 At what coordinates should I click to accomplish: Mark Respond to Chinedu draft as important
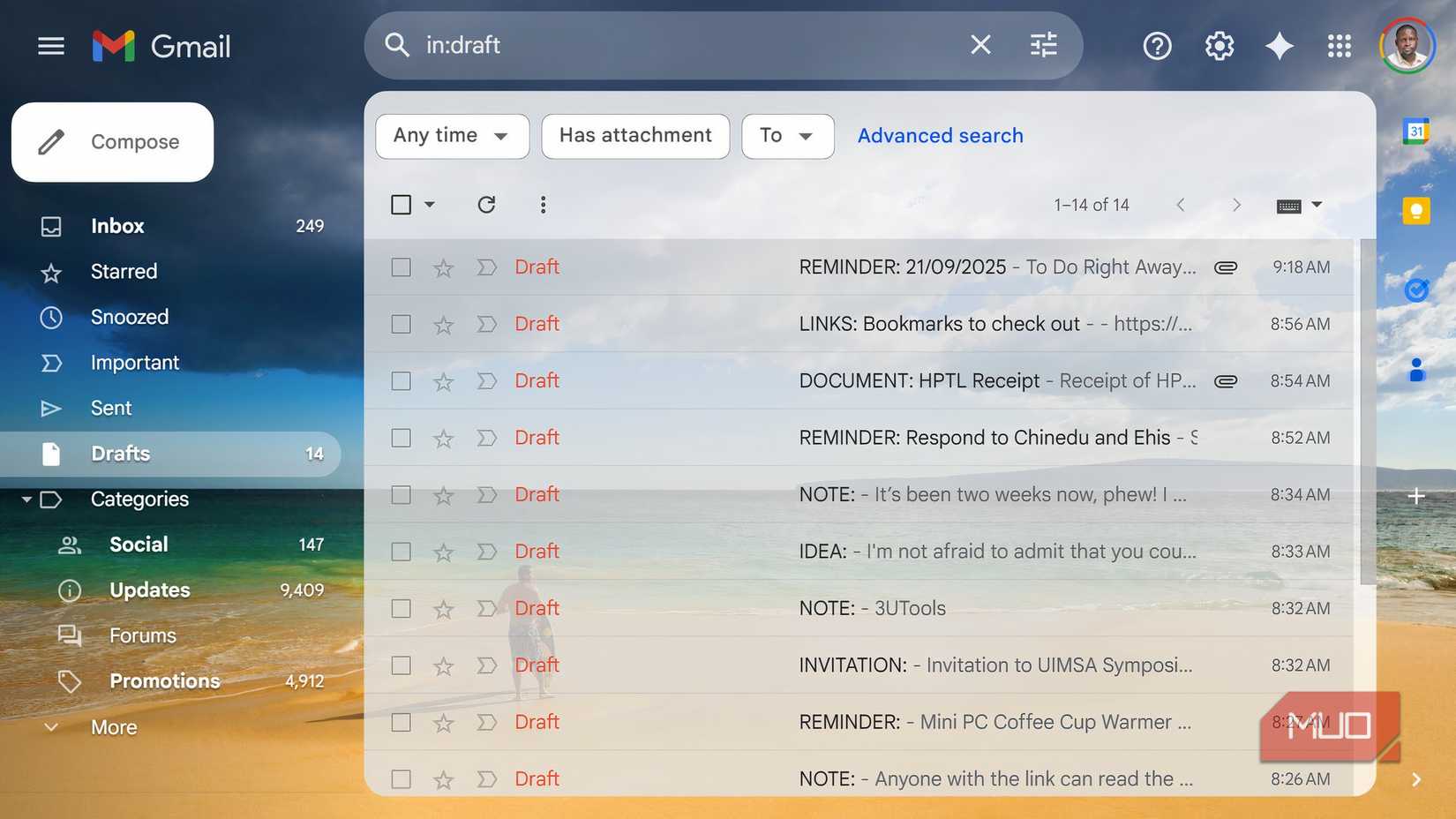[486, 438]
